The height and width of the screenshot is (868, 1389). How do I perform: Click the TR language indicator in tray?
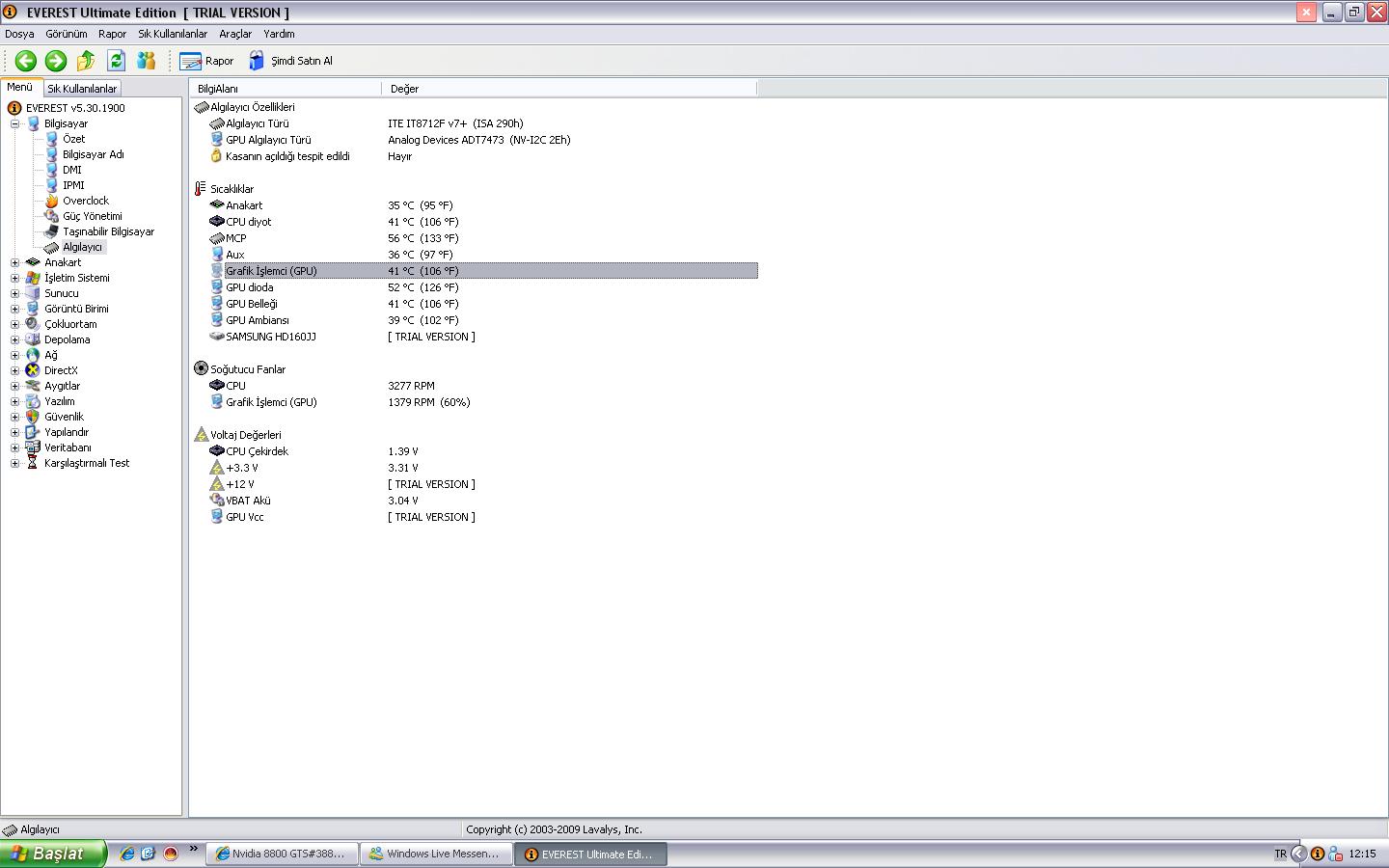(x=1280, y=854)
